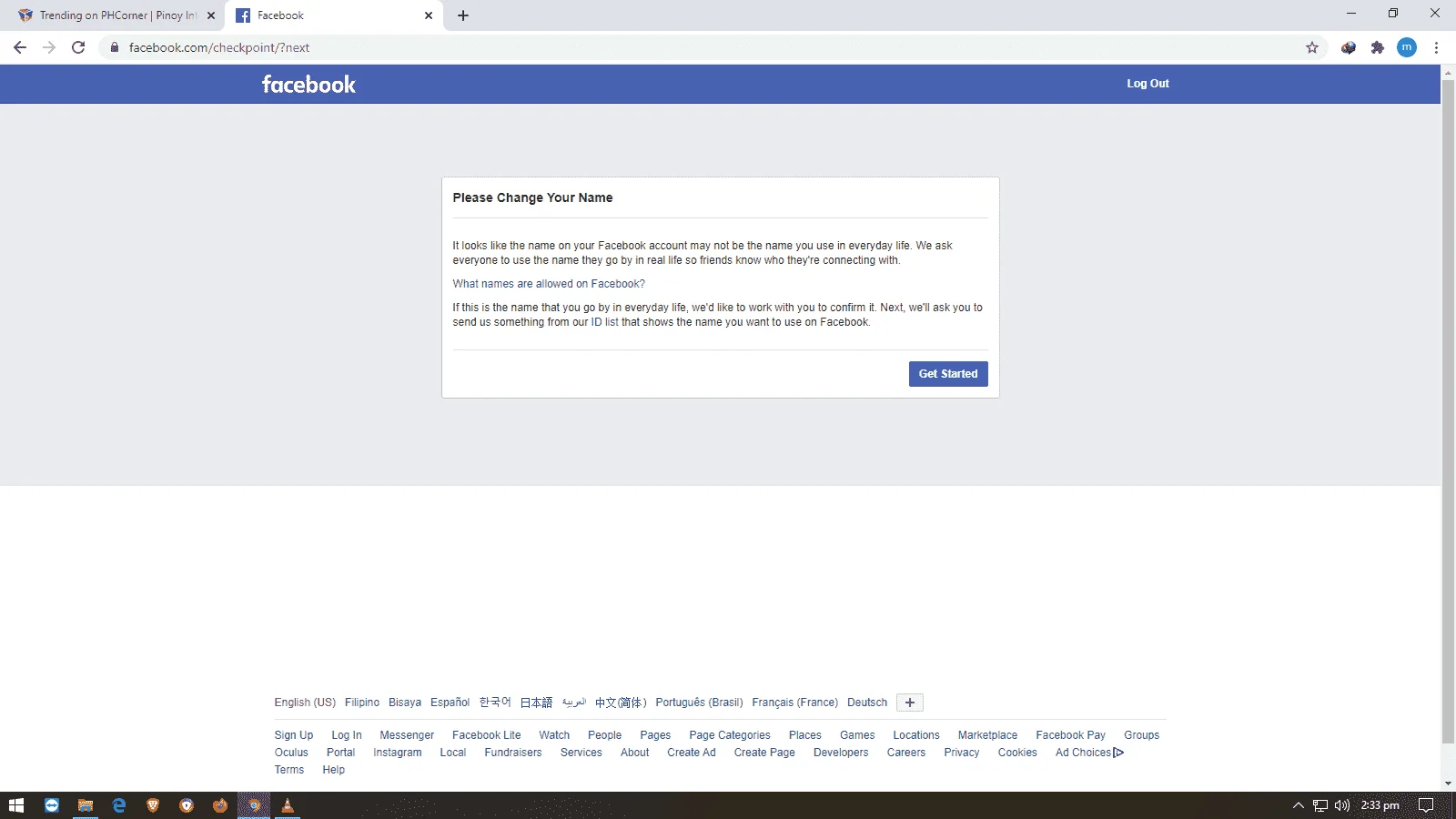Open the Log In footer link
1456x819 pixels.
click(x=347, y=735)
